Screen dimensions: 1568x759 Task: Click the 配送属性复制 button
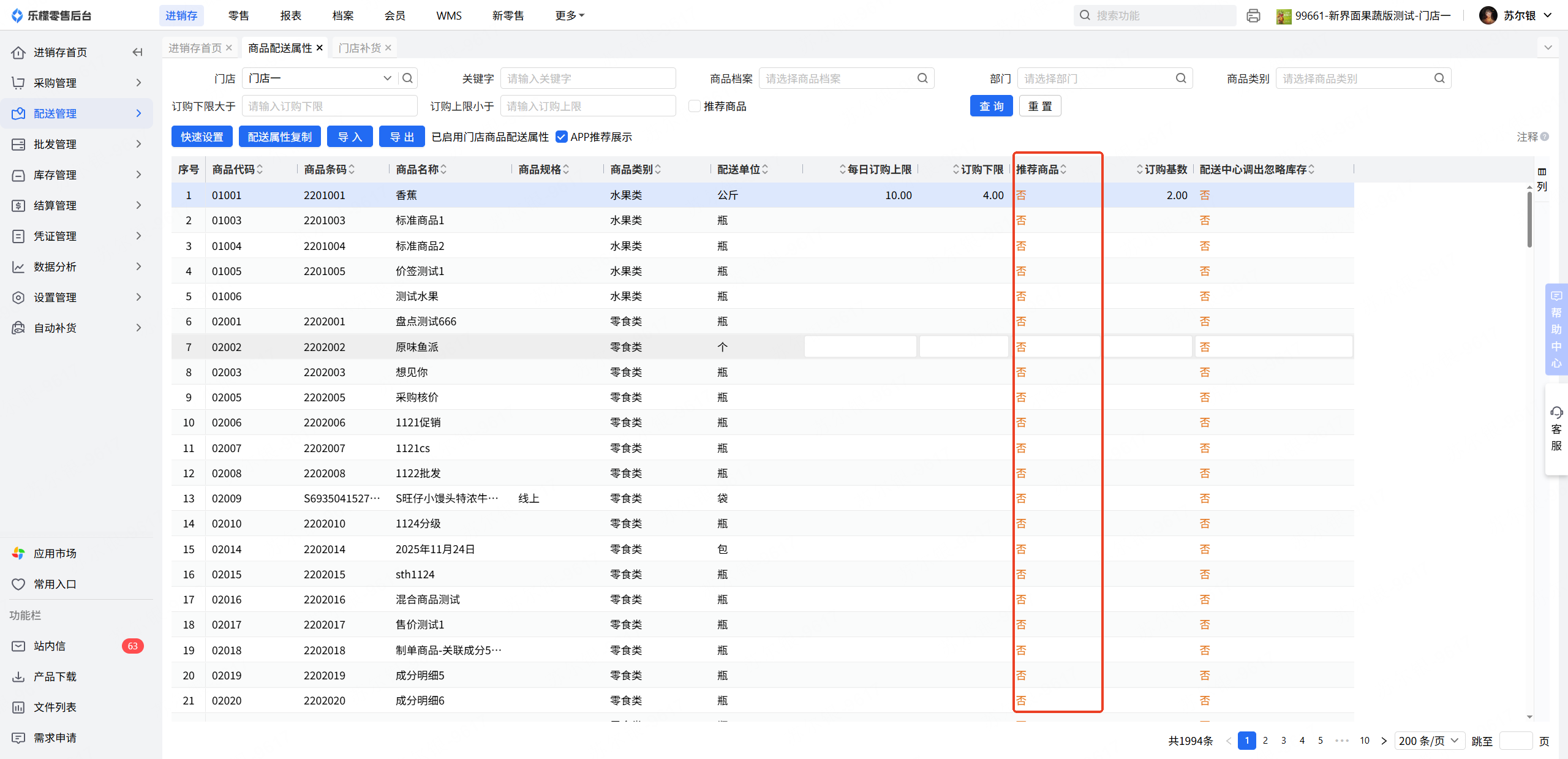(279, 137)
